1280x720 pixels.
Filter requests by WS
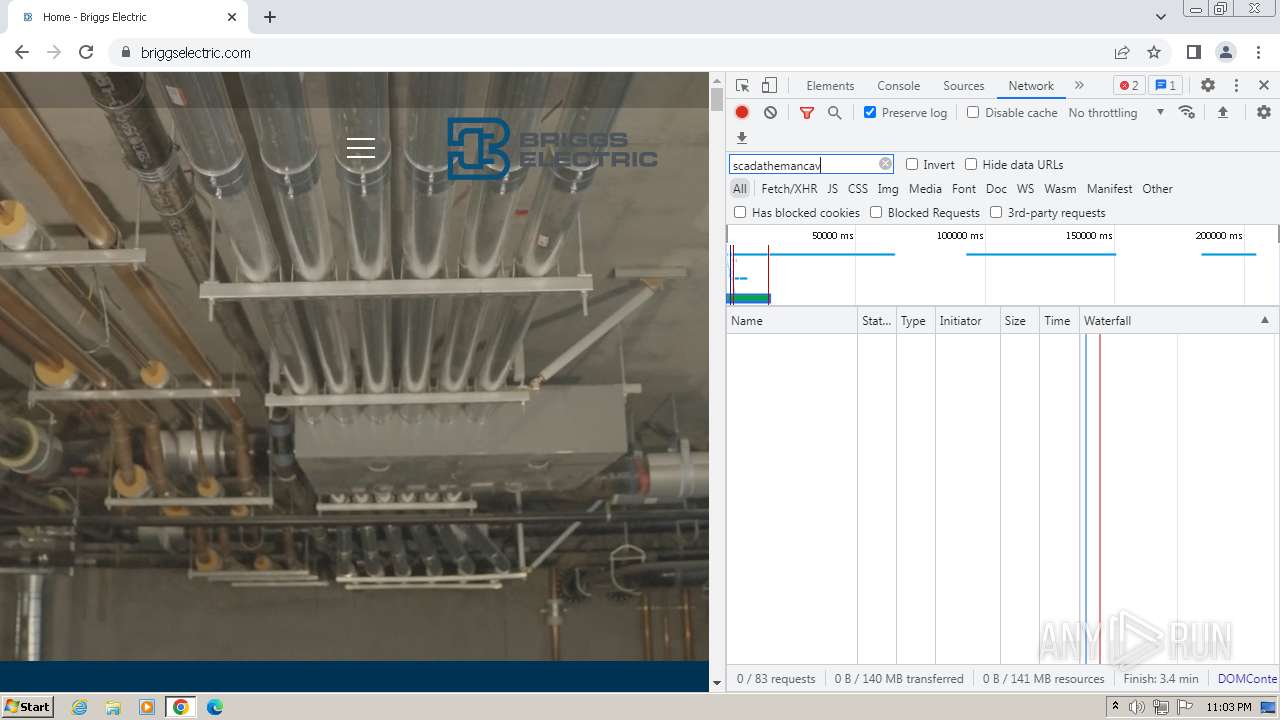tap(1025, 188)
